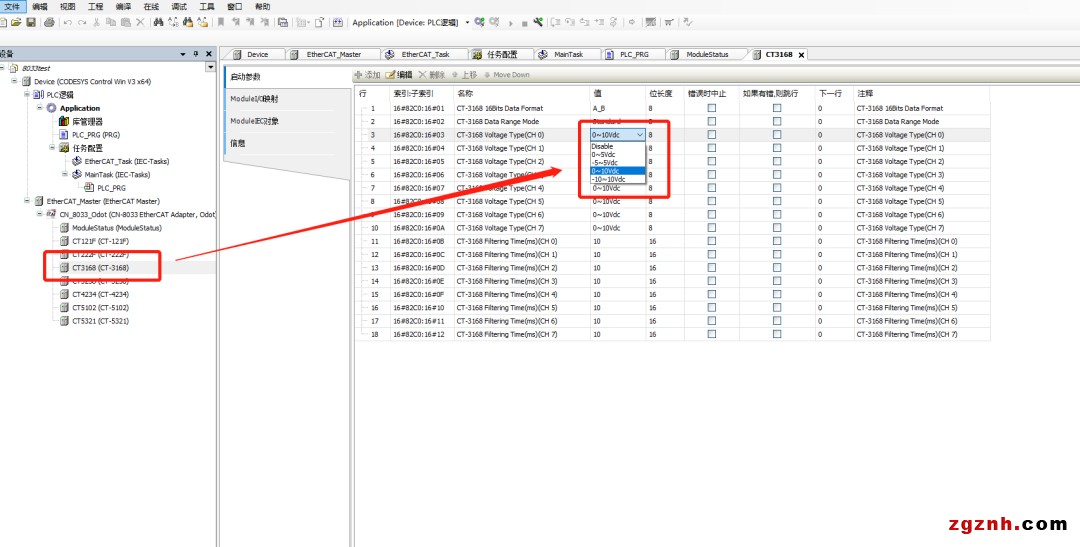This screenshot has width=1080, height=547.
Task: Open the Voltage Type CH 0 value dropdown
Action: click(639, 134)
